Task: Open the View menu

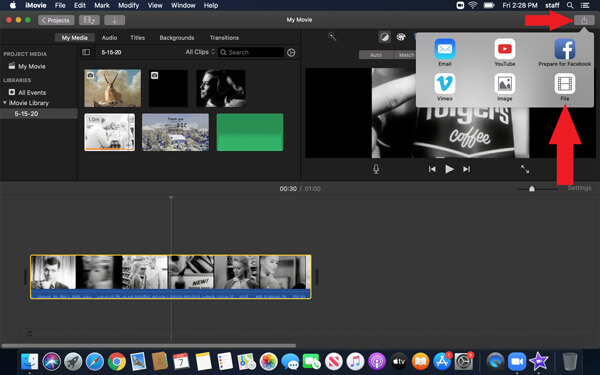Action: coord(155,5)
